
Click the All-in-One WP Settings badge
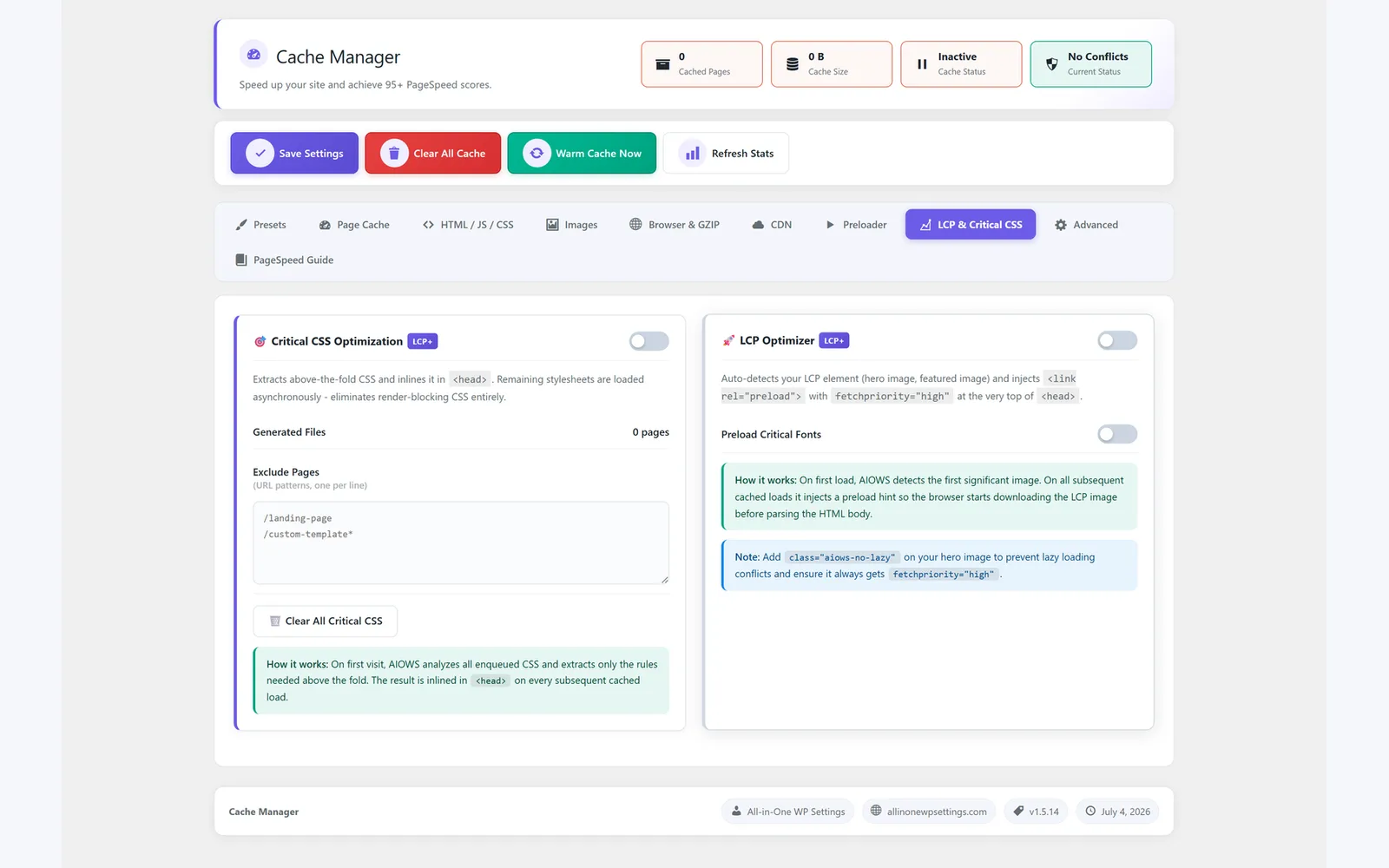point(788,812)
